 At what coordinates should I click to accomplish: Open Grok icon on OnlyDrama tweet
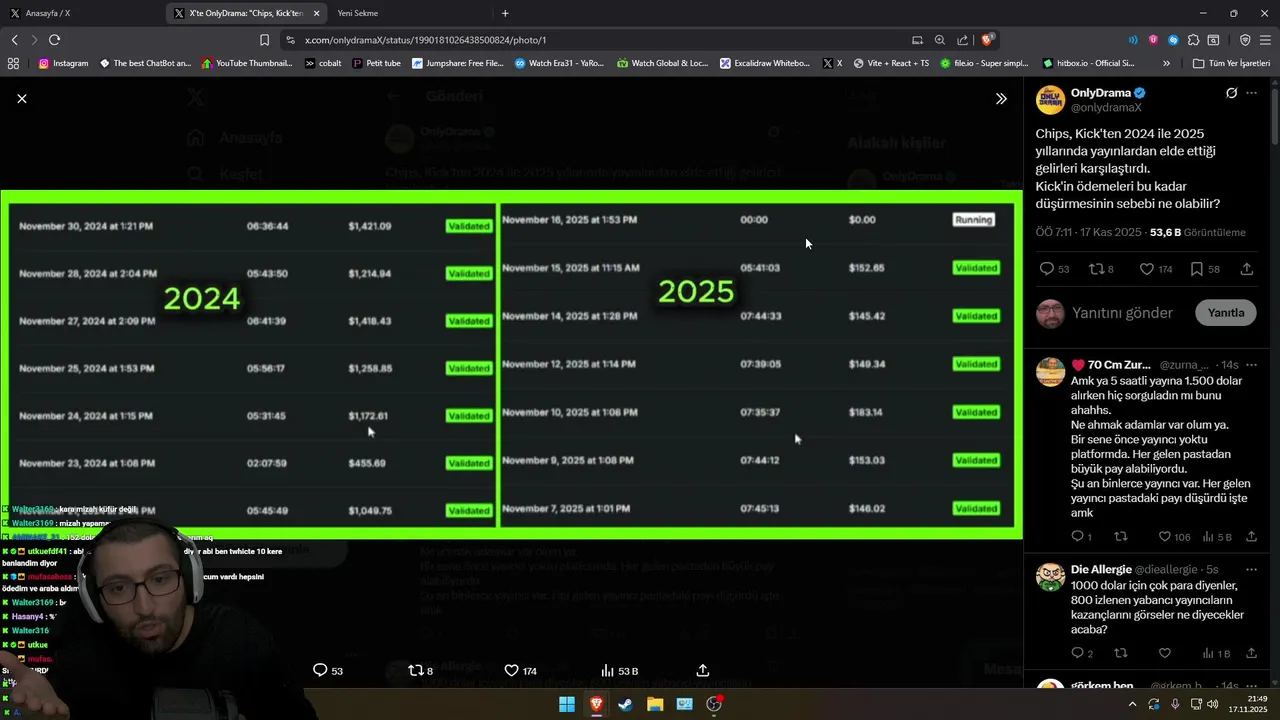(1231, 93)
